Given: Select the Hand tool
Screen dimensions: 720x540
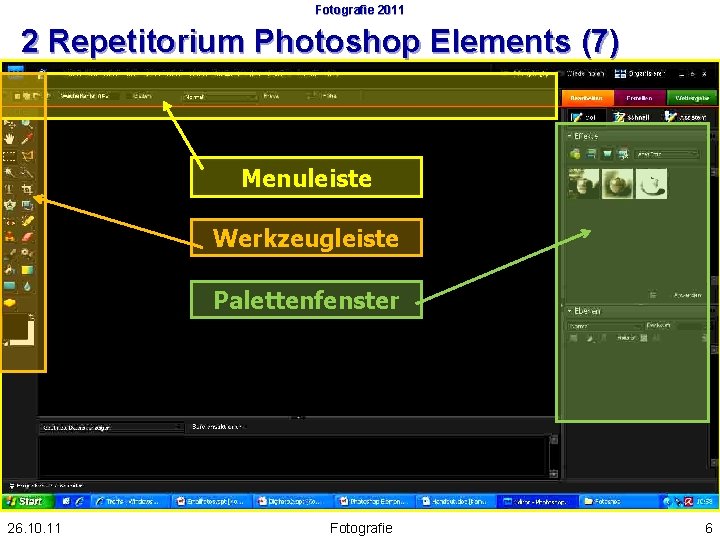Looking at the screenshot, I should (x=9, y=139).
